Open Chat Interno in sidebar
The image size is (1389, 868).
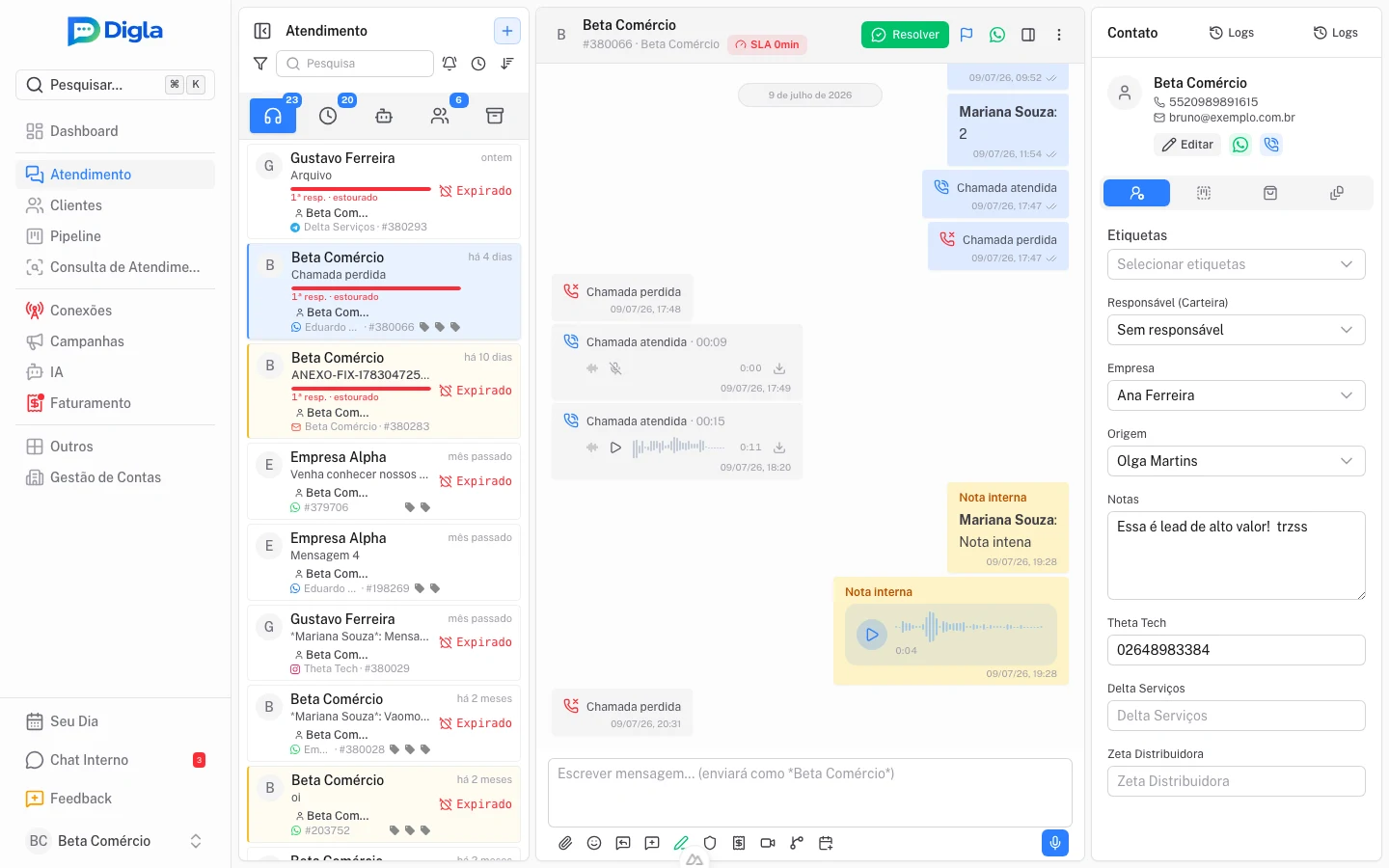pyautogui.click(x=116, y=760)
